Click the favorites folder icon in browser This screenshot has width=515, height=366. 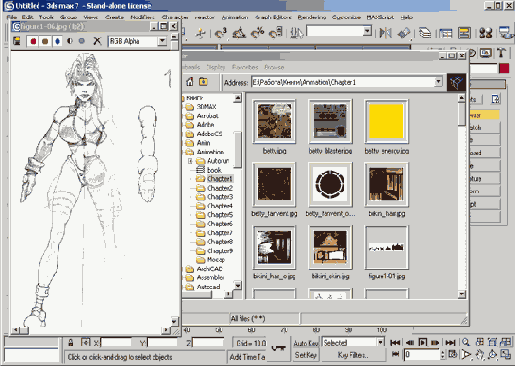[x=203, y=82]
